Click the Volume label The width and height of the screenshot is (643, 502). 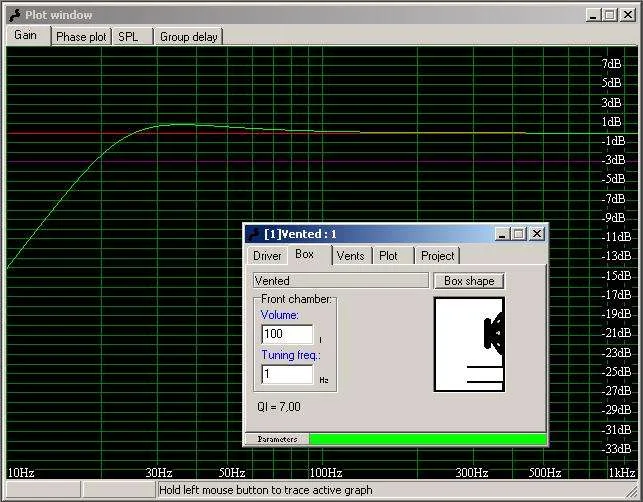tap(280, 315)
